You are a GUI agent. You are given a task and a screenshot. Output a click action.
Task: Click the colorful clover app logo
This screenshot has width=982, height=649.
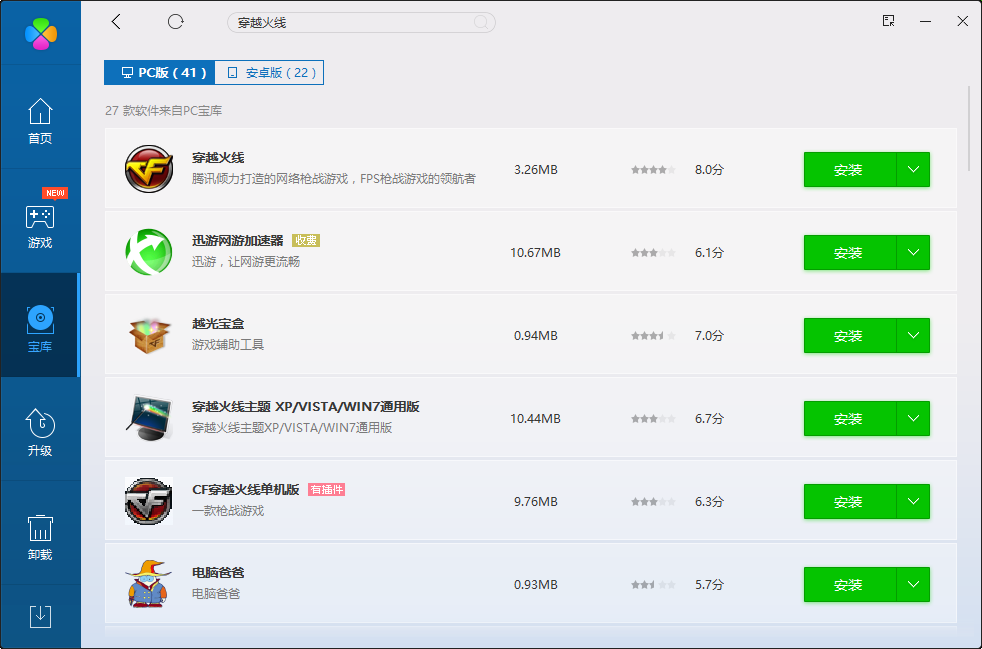tap(41, 34)
